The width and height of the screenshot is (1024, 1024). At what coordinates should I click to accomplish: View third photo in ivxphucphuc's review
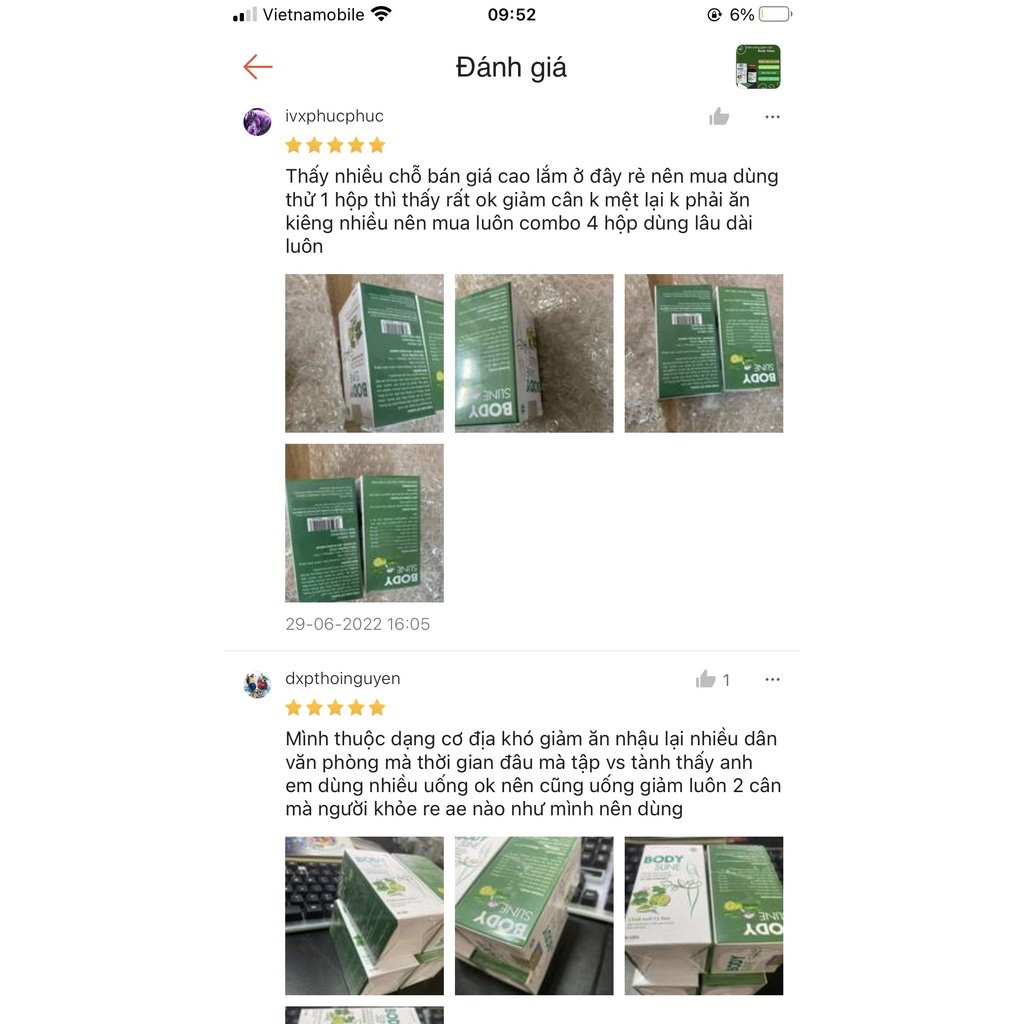click(704, 353)
